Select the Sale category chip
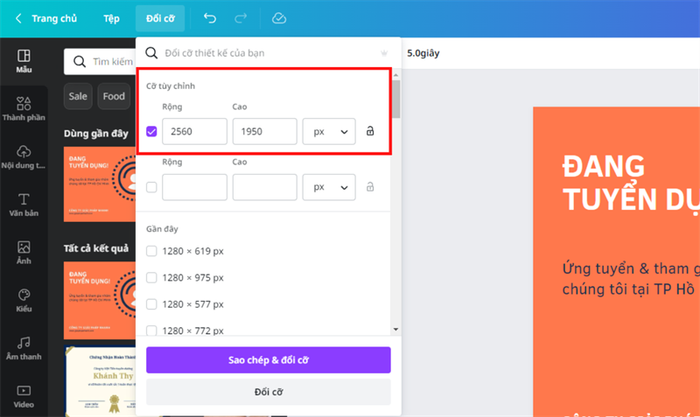The height and width of the screenshot is (417, 700). point(78,96)
